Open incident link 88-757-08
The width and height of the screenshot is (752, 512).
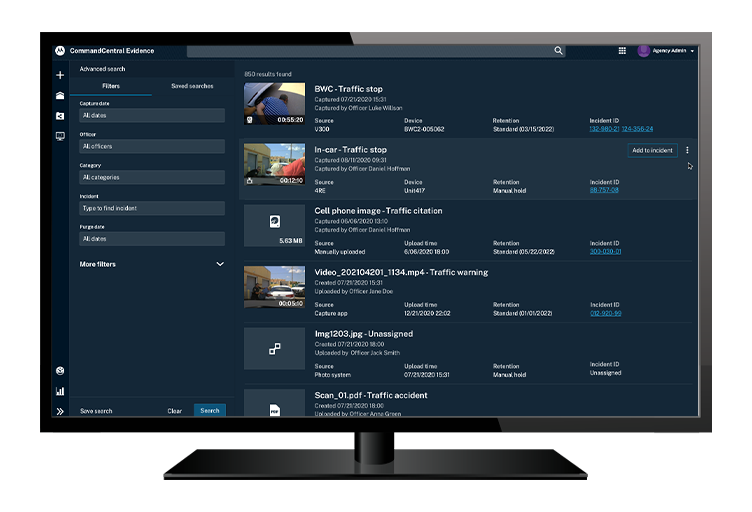604,189
